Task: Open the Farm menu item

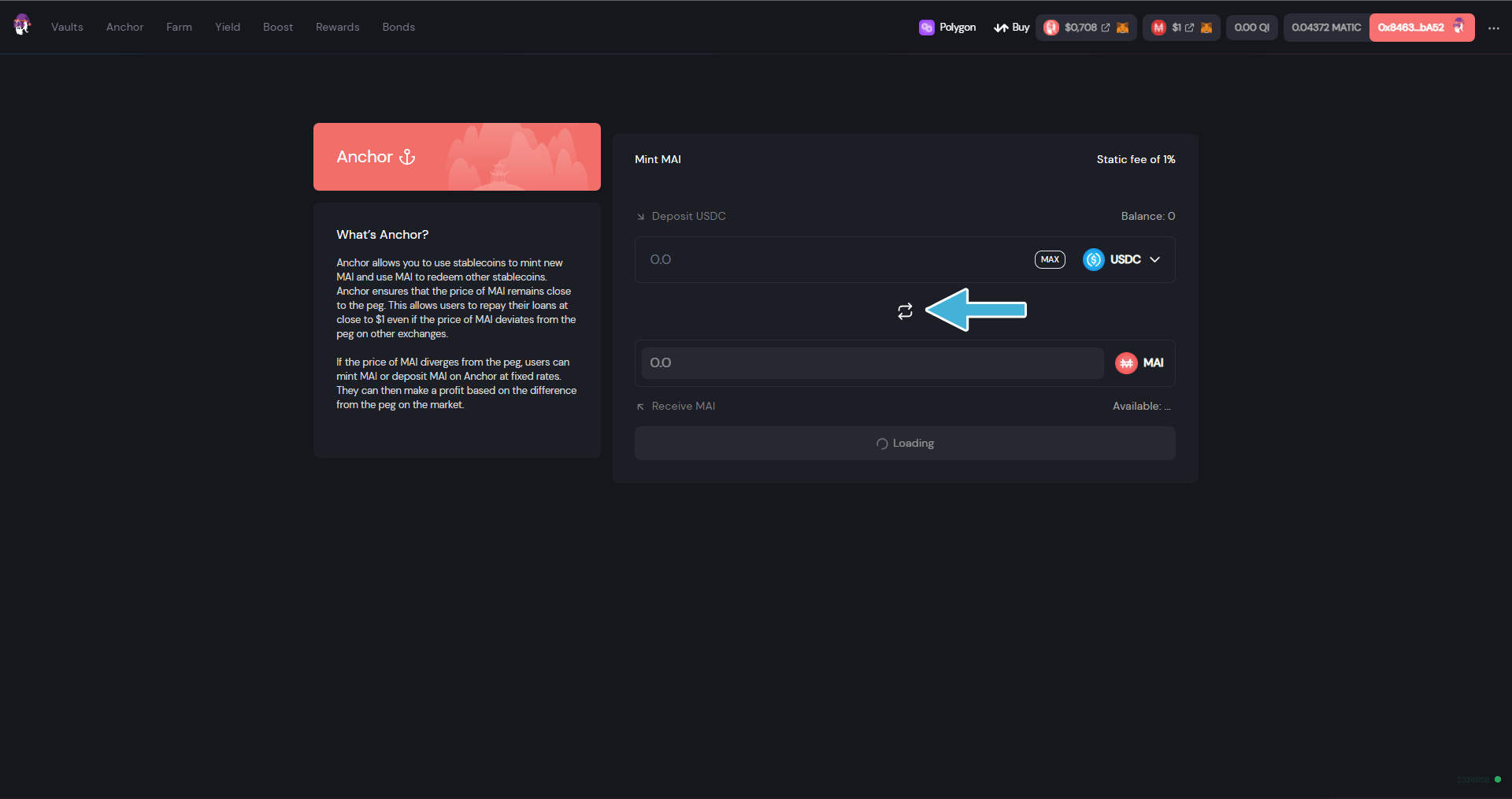Action: click(x=179, y=27)
